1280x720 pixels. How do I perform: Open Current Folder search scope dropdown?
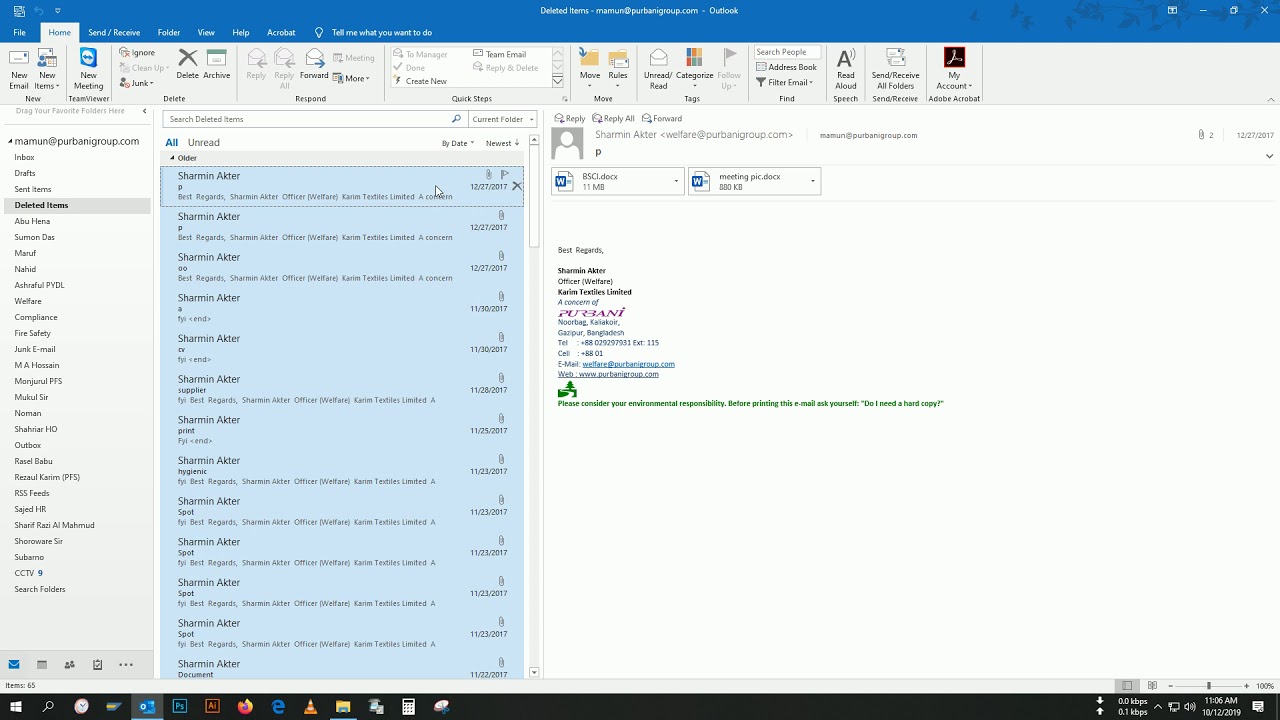click(503, 119)
